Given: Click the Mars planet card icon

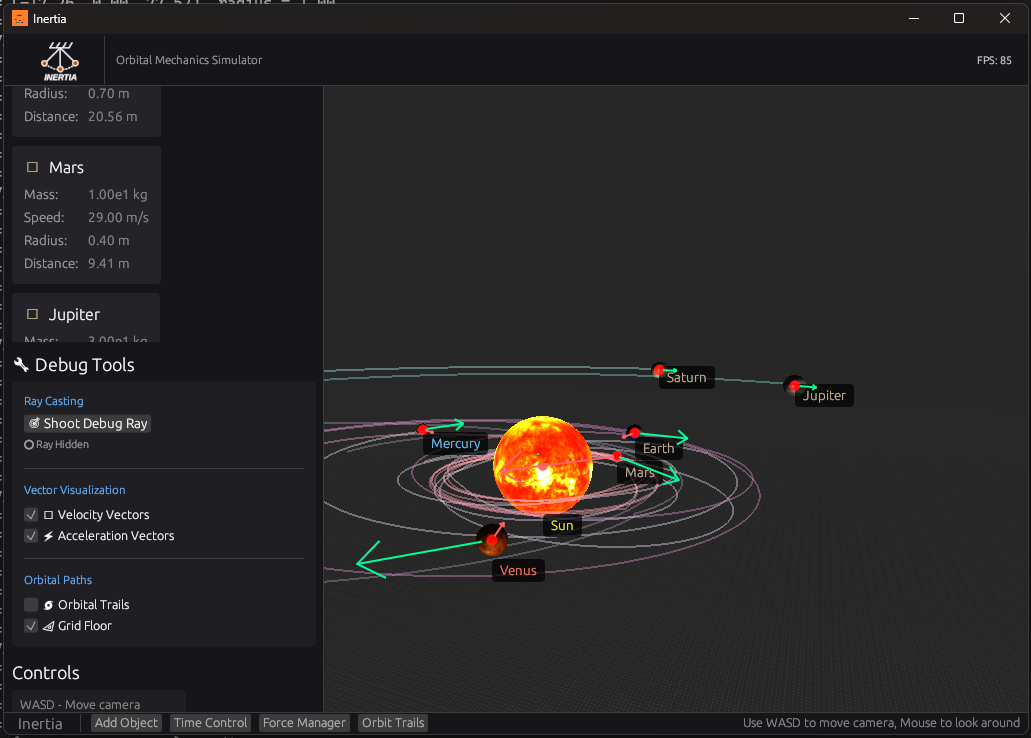Looking at the screenshot, I should tap(32, 167).
